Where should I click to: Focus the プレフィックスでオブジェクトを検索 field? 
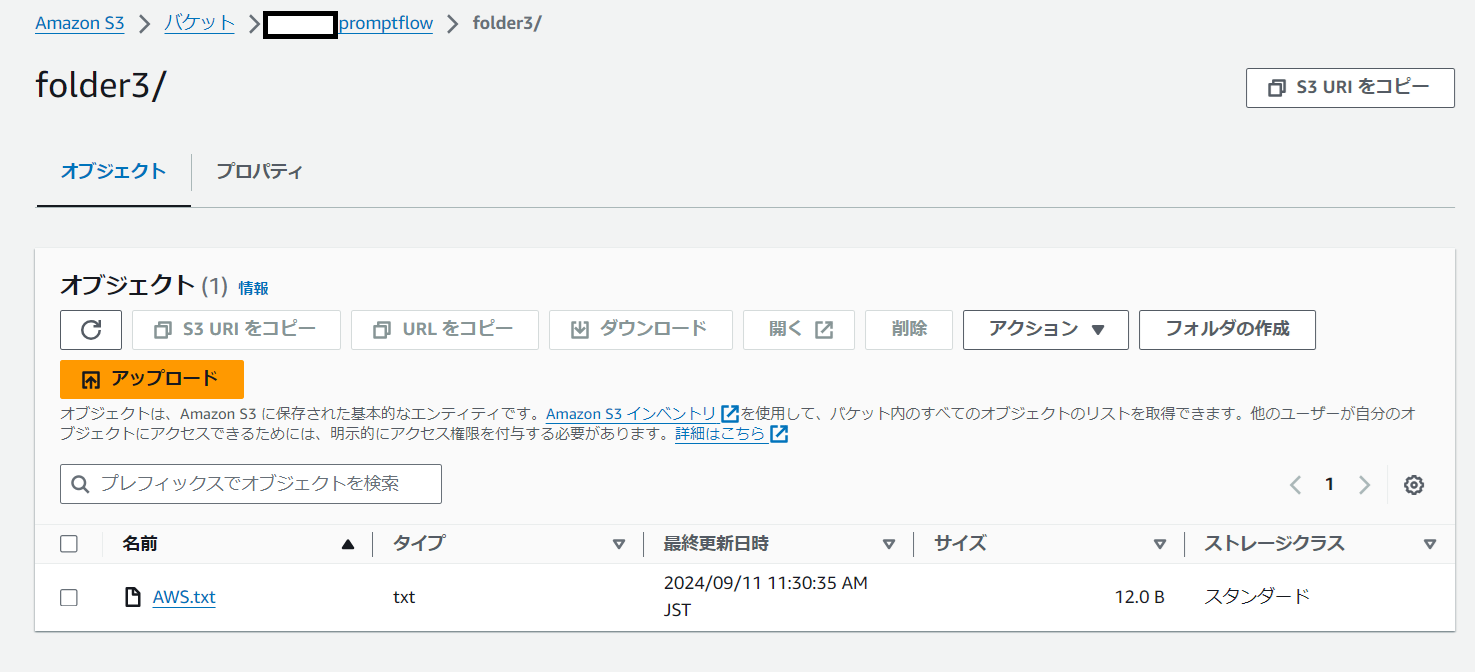pyautogui.click(x=251, y=484)
